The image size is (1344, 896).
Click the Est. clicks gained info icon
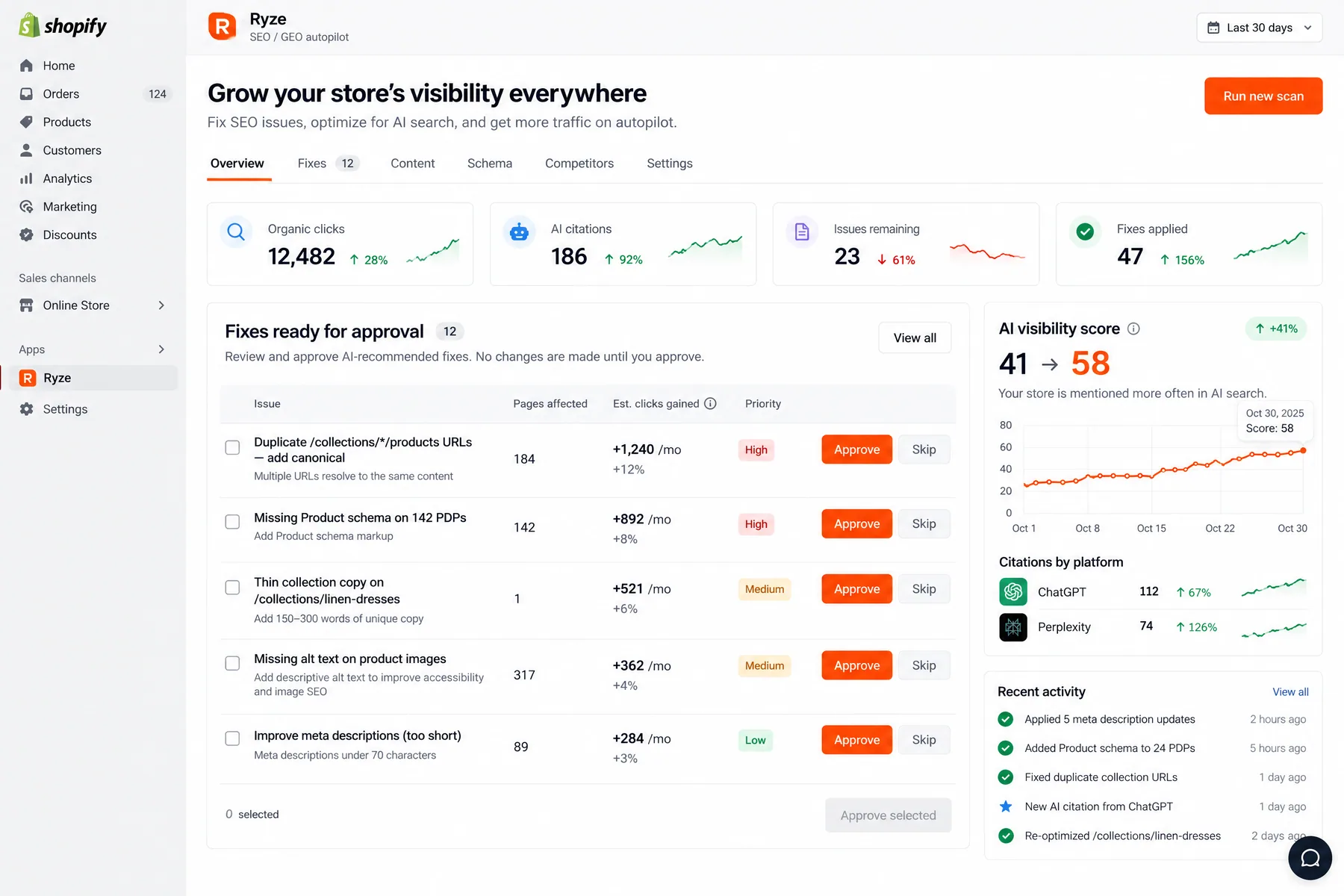coord(710,403)
